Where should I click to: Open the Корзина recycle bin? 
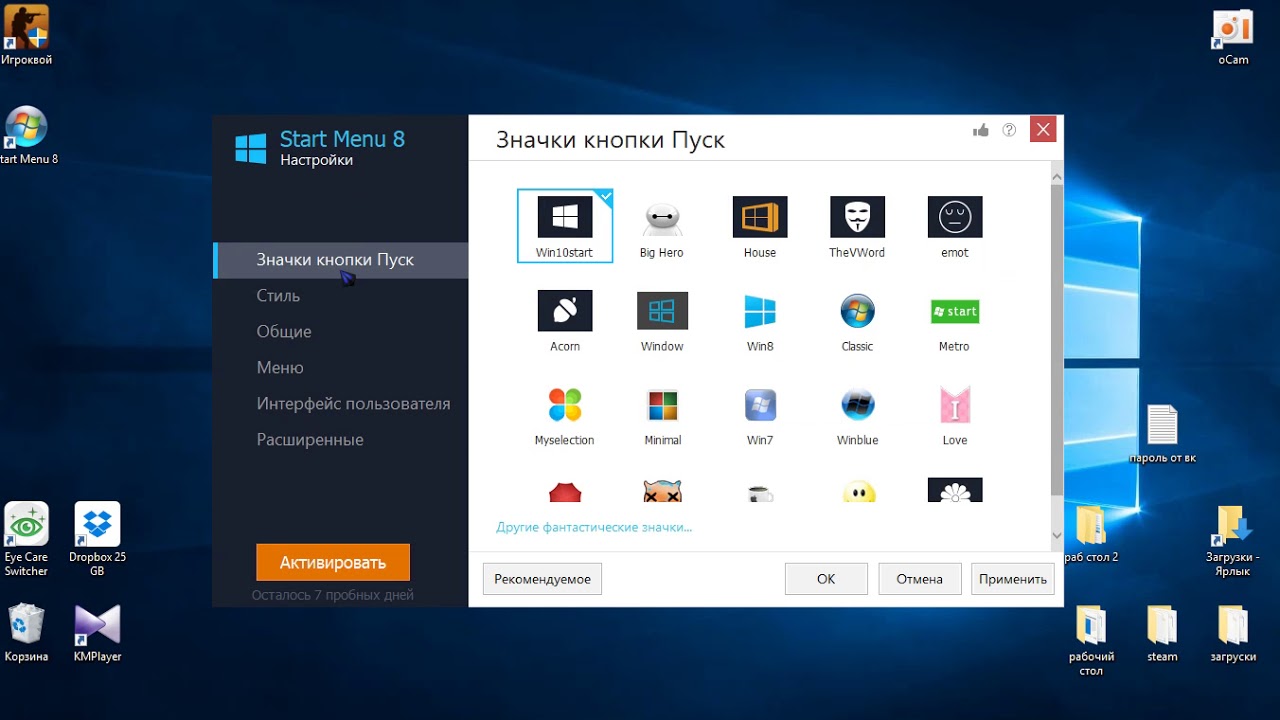click(26, 632)
